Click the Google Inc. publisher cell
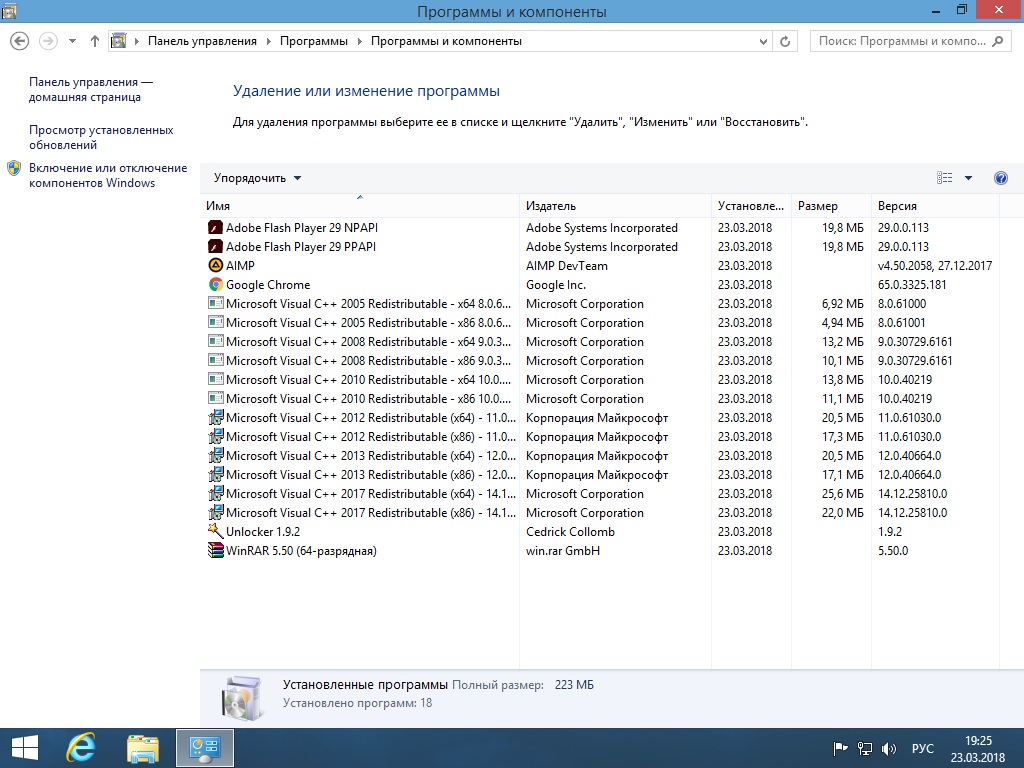Screen dimensions: 1024x768 pyautogui.click(x=556, y=285)
